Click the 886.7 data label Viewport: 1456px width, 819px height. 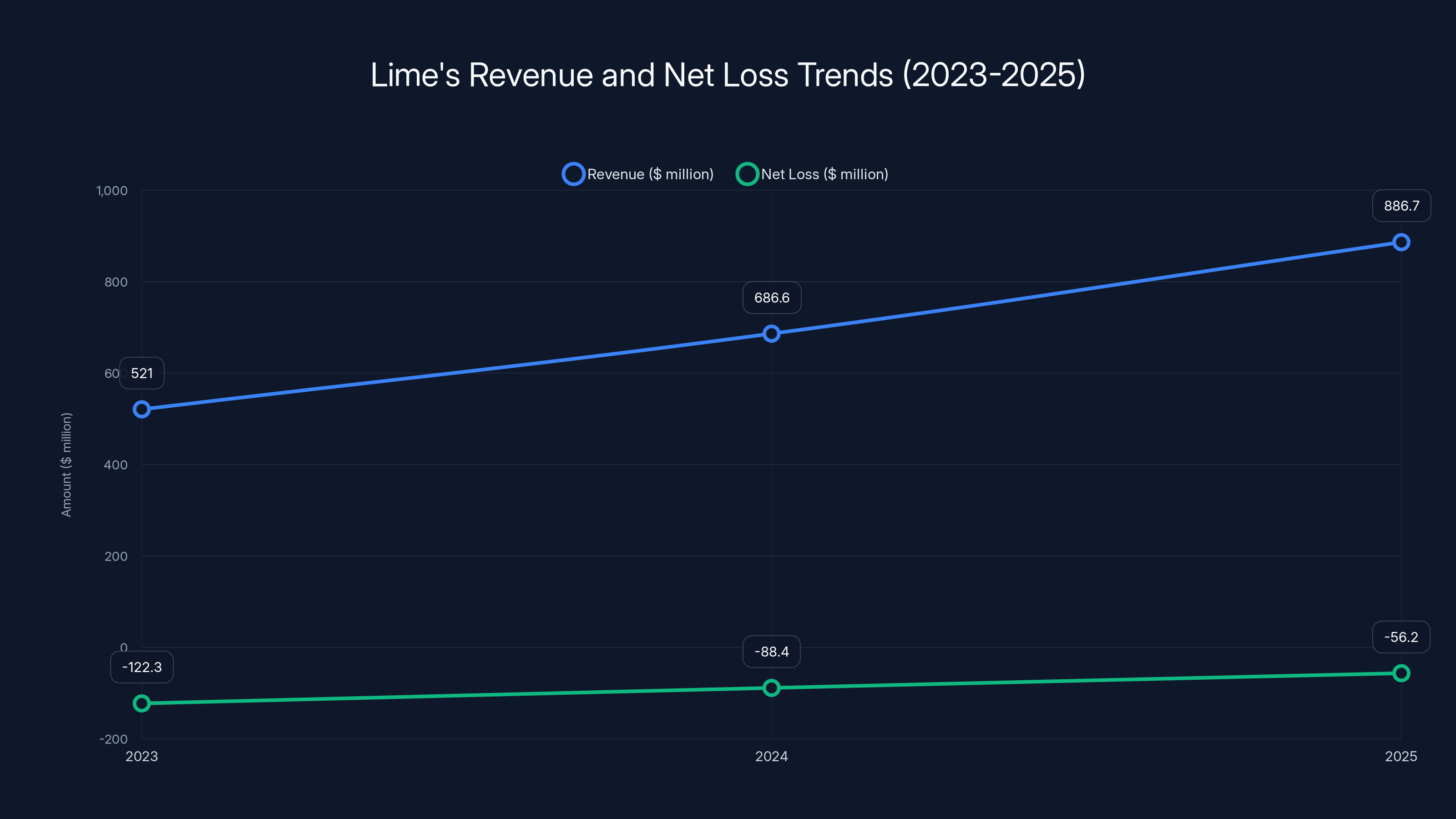(x=1401, y=206)
